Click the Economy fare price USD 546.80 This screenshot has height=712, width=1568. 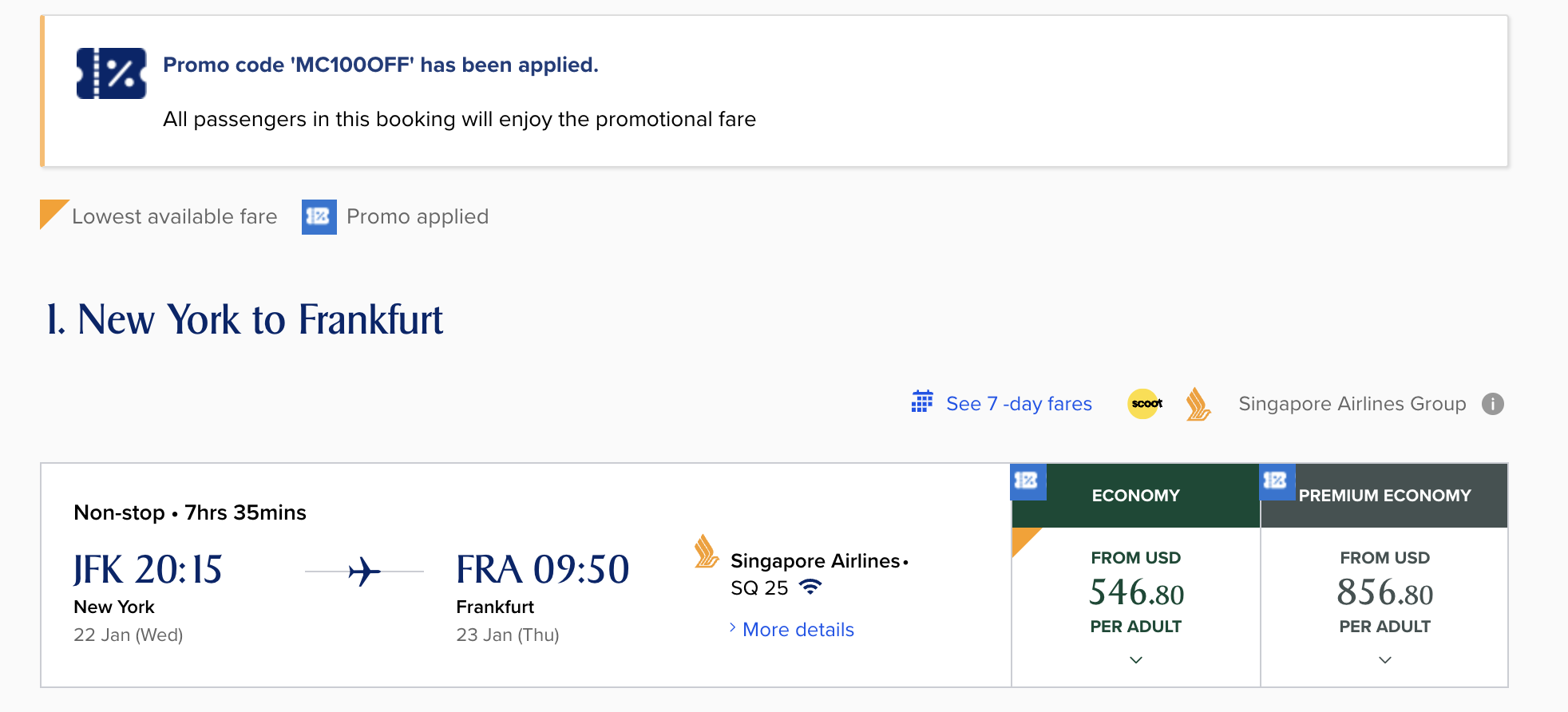(1134, 593)
